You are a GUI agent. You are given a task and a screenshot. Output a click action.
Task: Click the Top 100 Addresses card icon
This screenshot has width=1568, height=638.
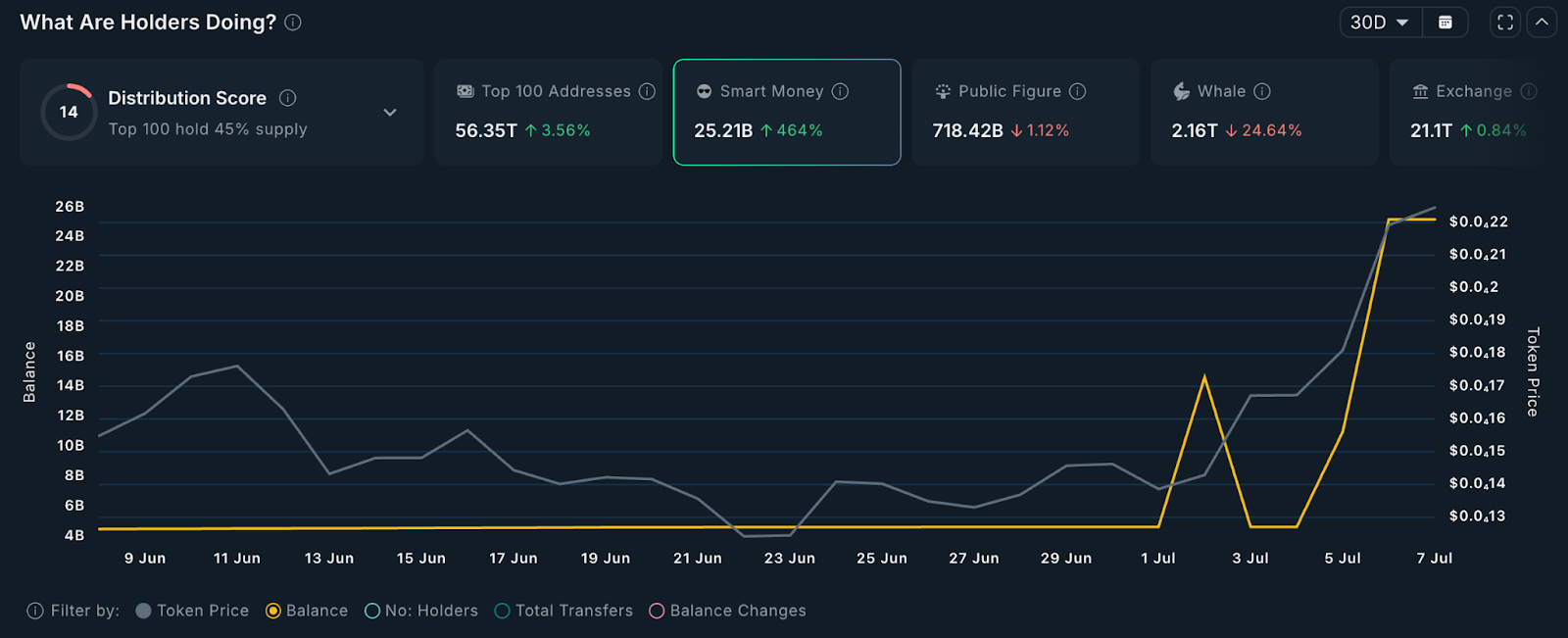465,91
